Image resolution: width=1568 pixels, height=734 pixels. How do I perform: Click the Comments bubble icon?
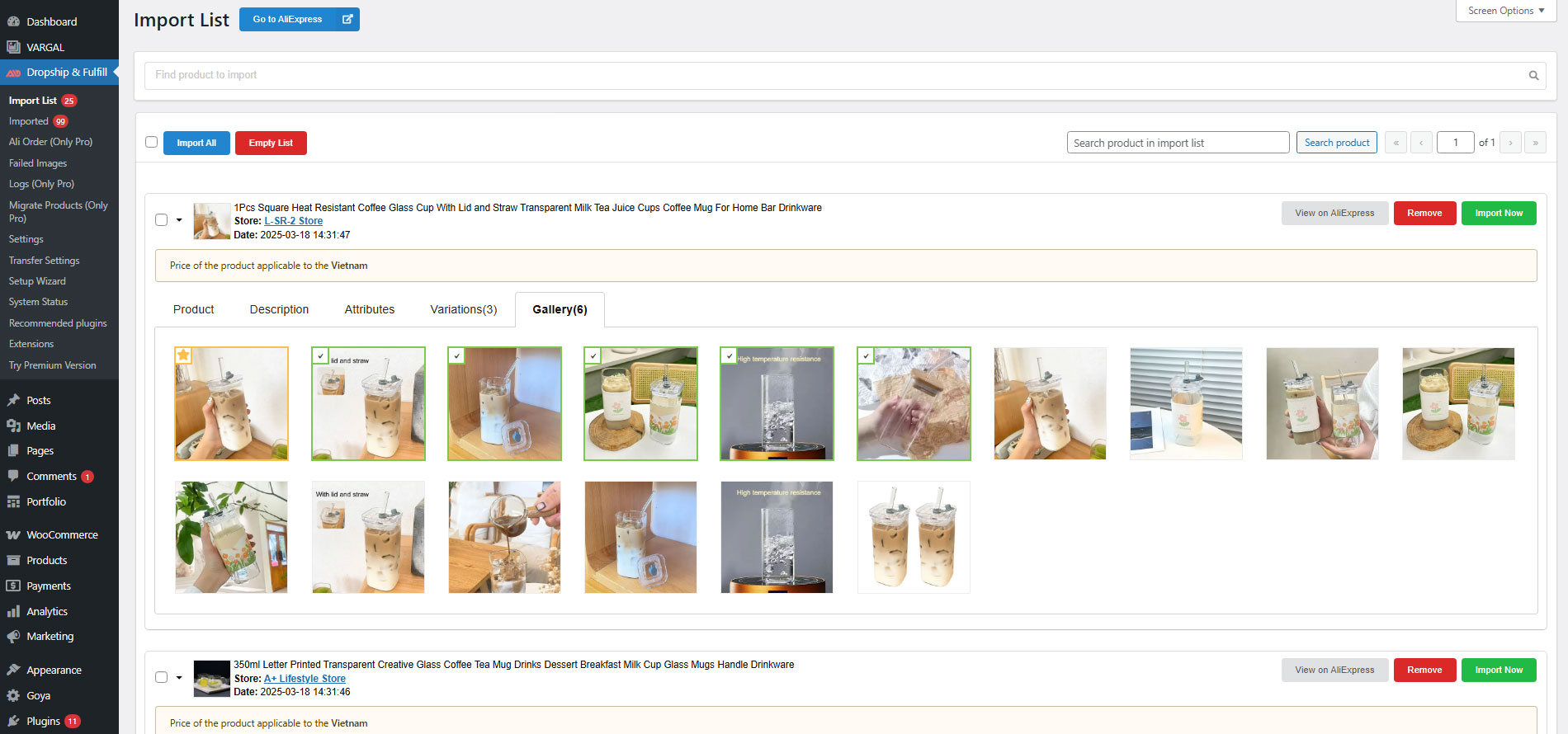coord(13,476)
